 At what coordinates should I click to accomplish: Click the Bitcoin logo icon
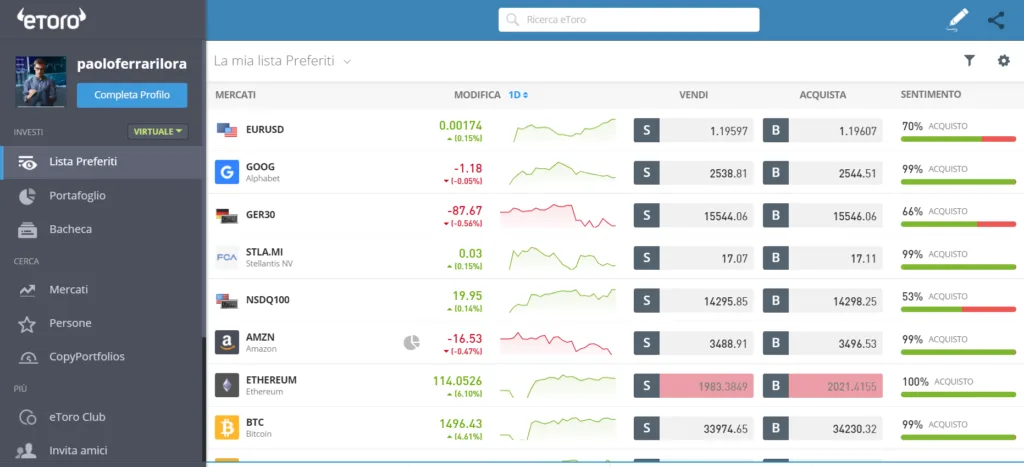[x=227, y=428]
